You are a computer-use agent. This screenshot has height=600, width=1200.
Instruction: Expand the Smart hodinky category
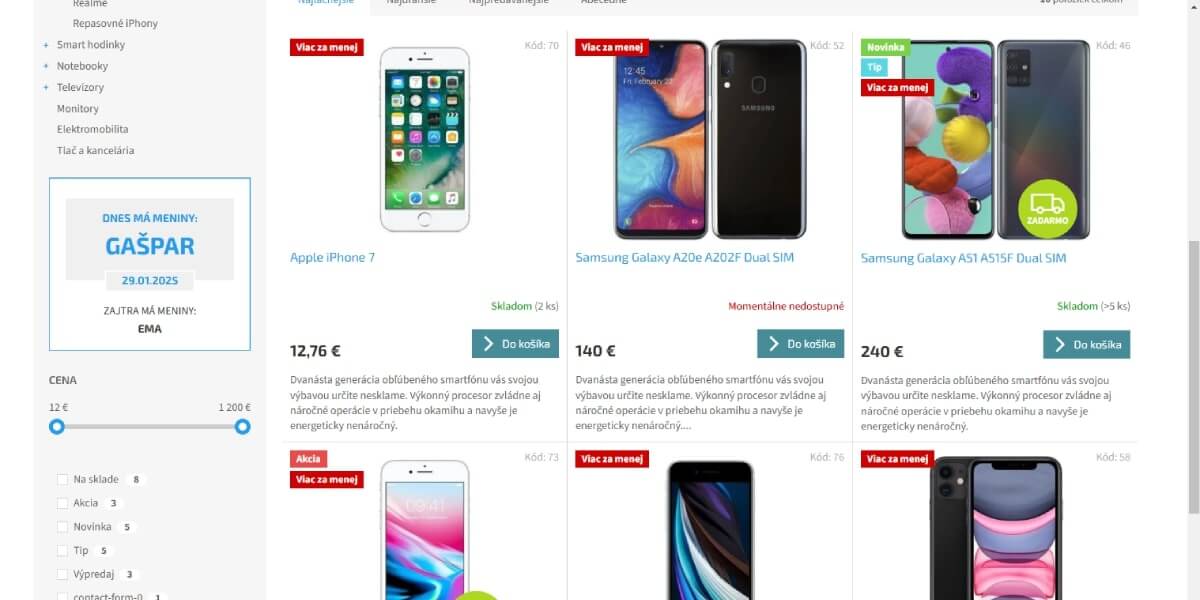tap(46, 45)
